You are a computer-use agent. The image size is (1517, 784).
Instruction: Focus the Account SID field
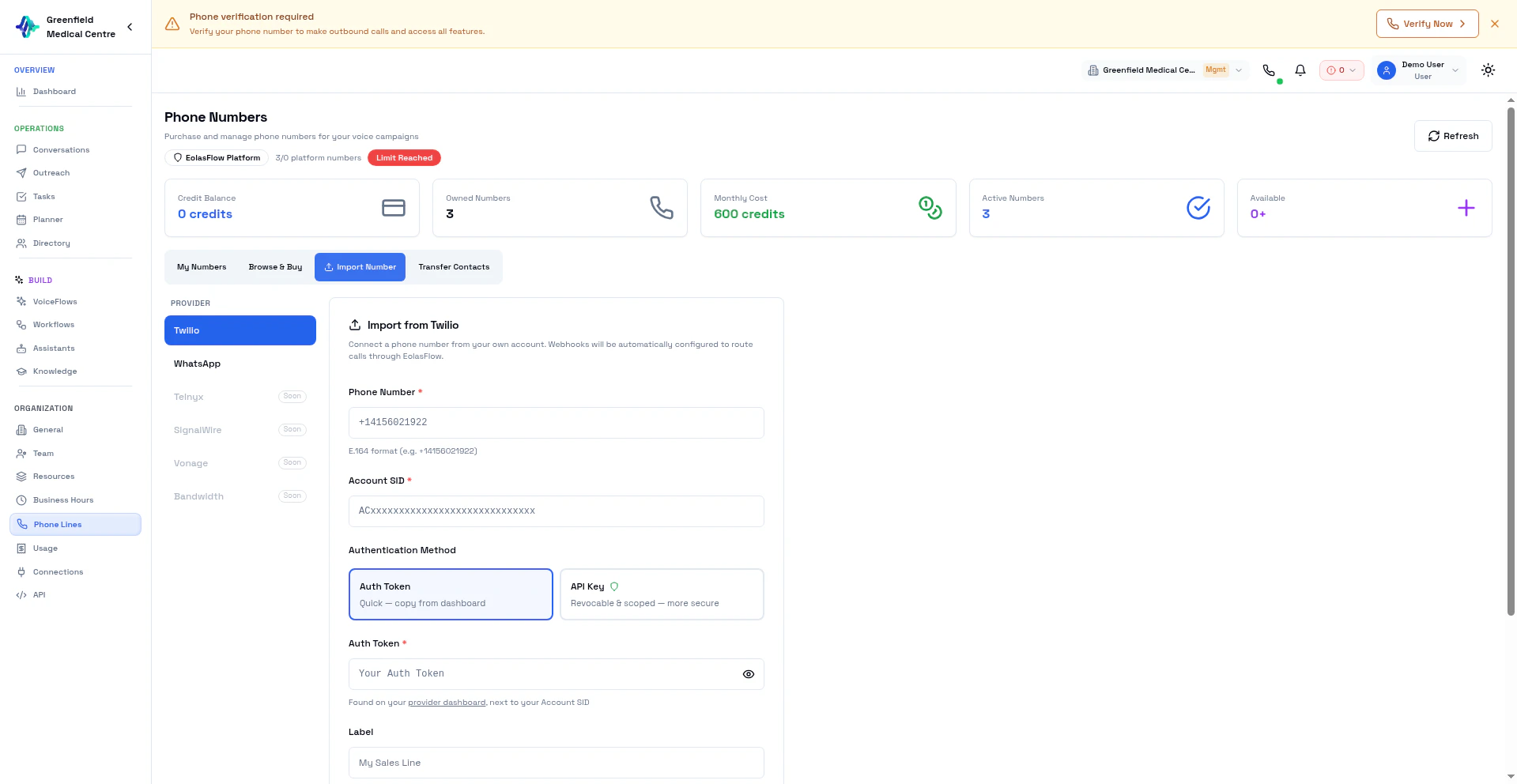[556, 511]
